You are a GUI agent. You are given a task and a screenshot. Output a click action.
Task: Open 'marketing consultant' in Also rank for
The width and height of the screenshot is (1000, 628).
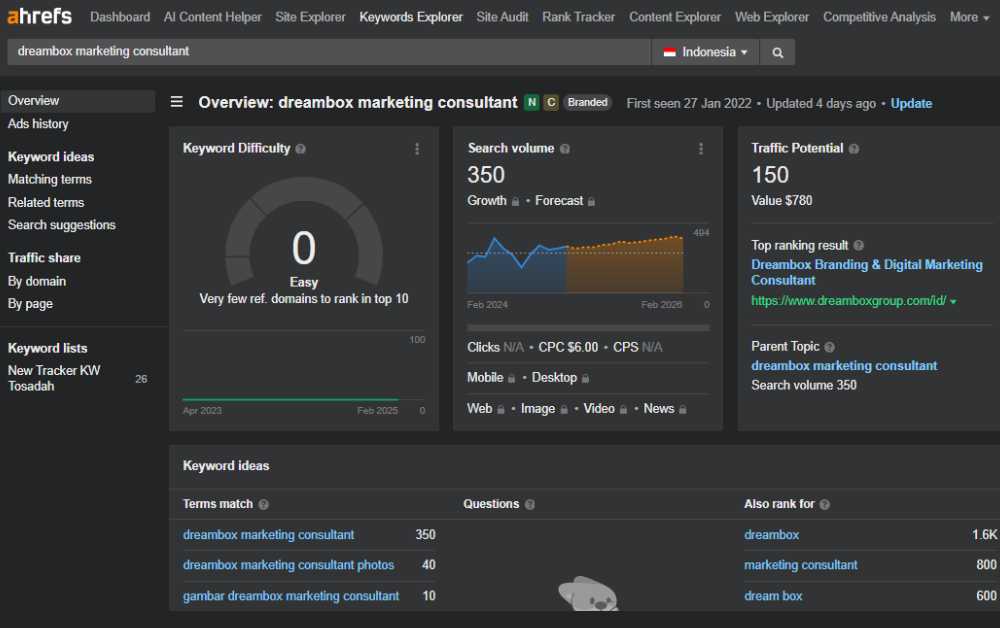(800, 565)
